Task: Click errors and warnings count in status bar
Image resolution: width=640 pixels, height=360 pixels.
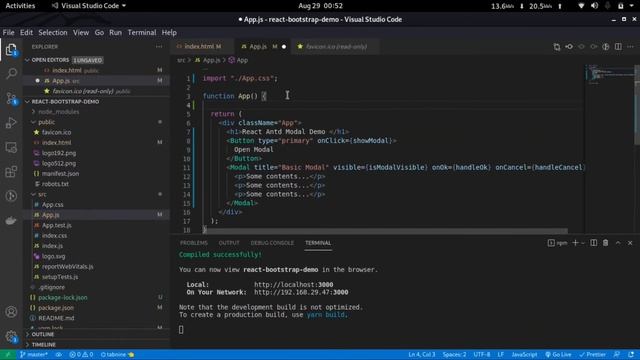Action: [81, 354]
